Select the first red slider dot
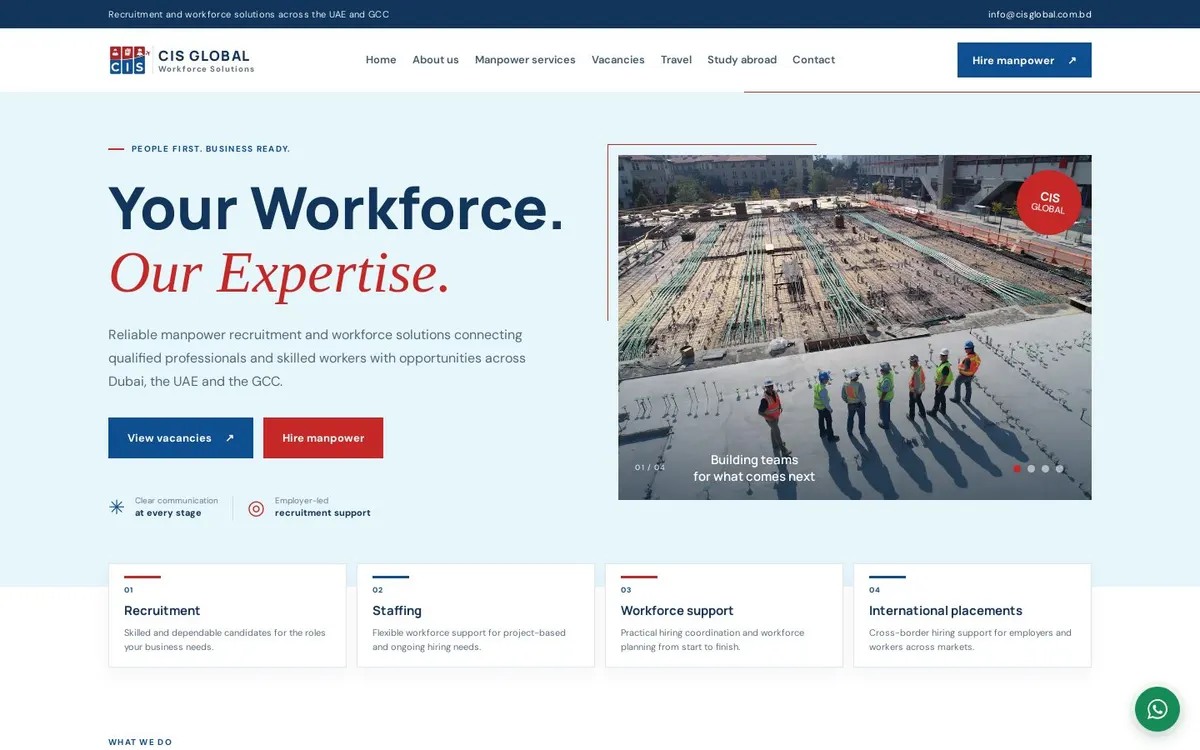This screenshot has height=750, width=1200. click(1017, 468)
